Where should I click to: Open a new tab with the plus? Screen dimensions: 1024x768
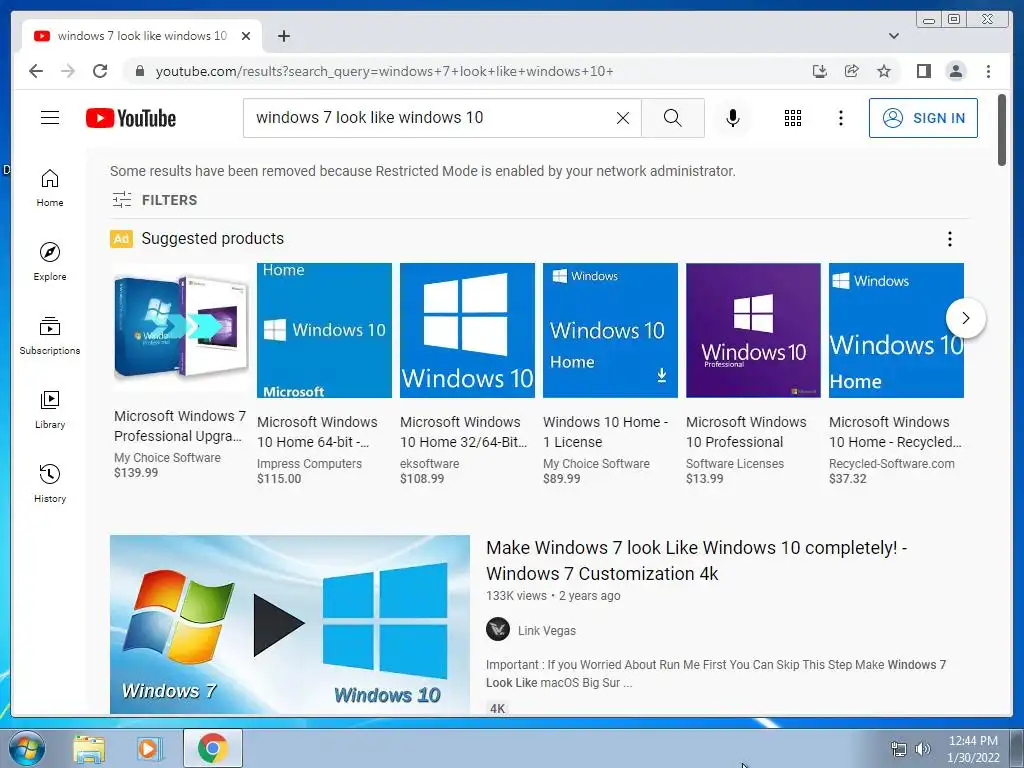pyautogui.click(x=283, y=36)
